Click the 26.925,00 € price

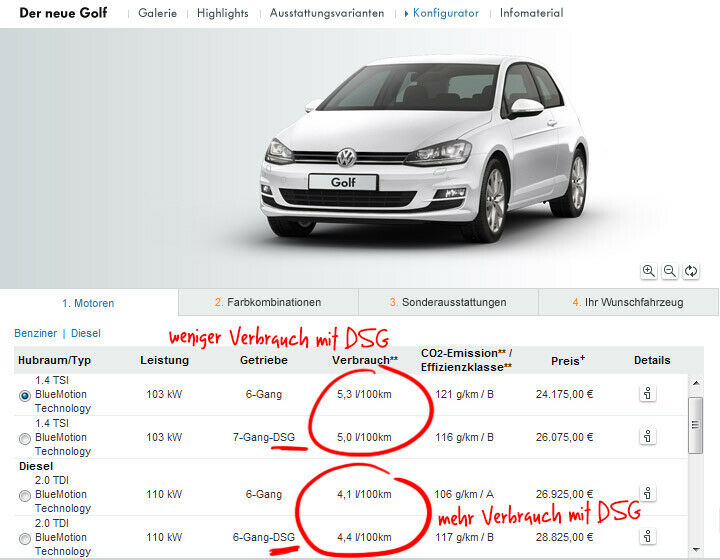tap(564, 494)
